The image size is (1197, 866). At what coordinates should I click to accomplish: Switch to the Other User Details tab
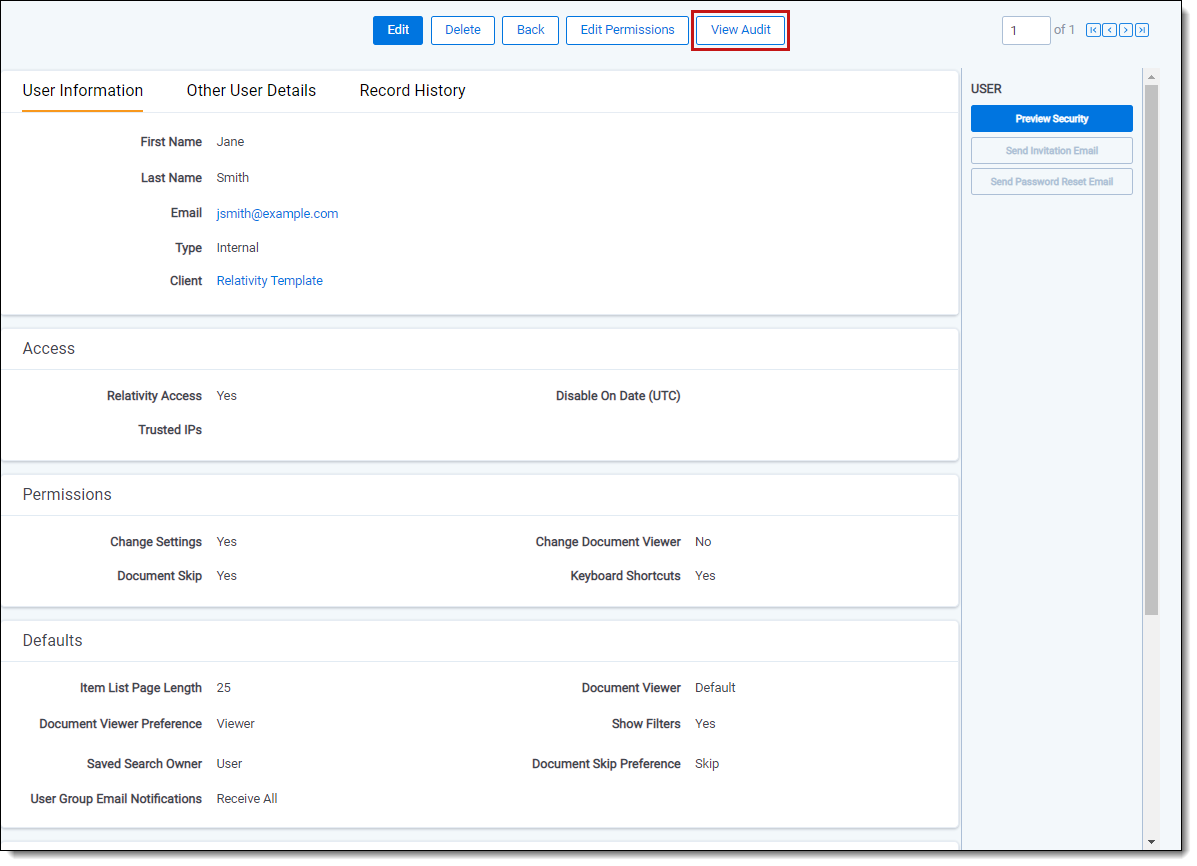(251, 91)
